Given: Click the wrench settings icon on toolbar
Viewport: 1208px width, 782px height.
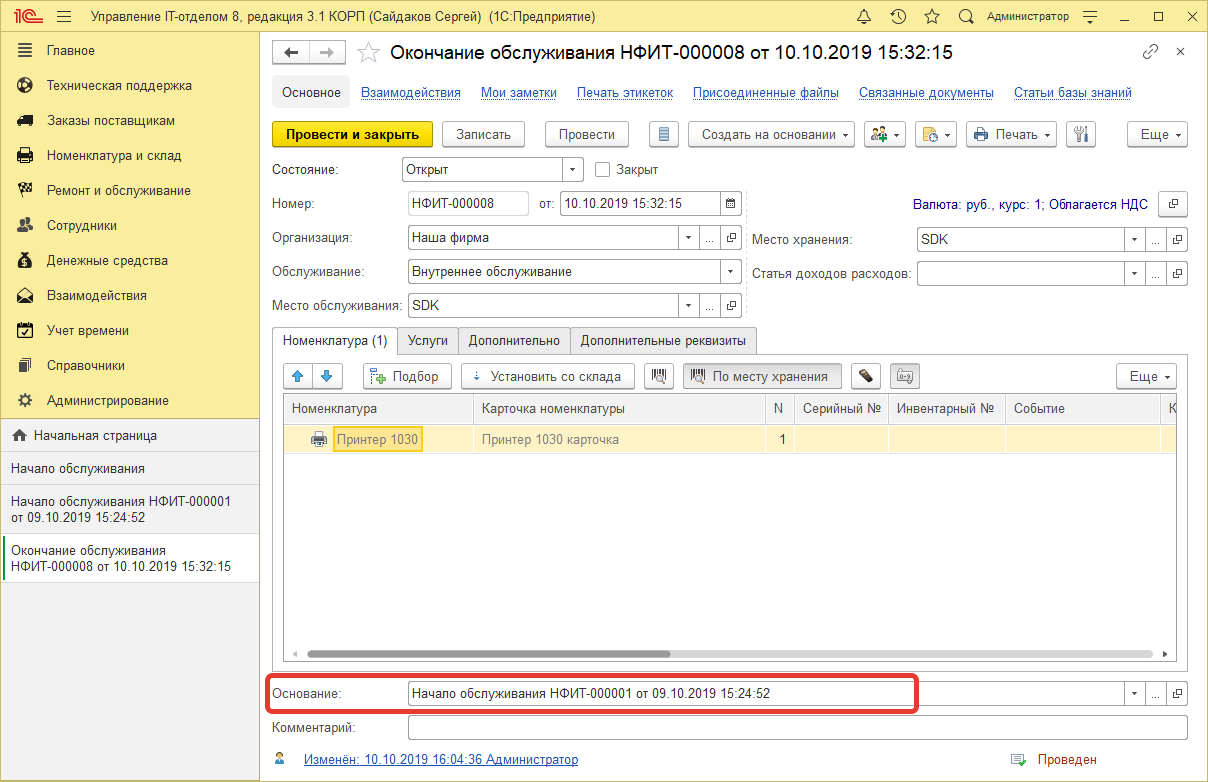Looking at the screenshot, I should click(1081, 133).
